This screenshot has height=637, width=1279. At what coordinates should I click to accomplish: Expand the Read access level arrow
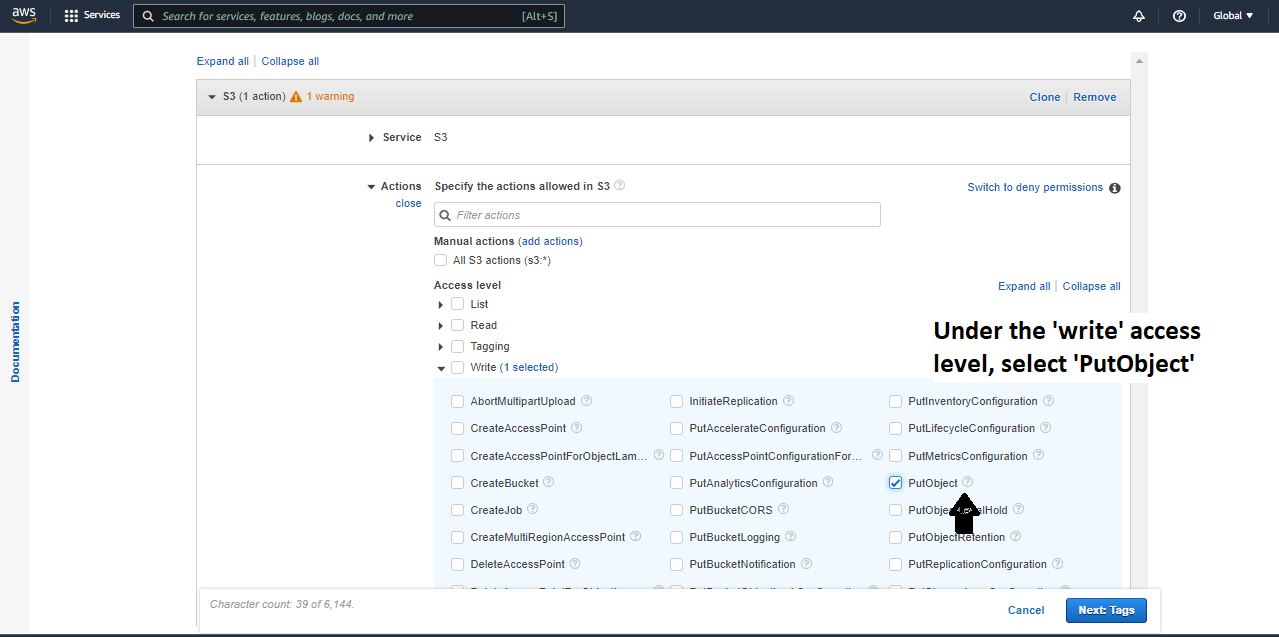click(440, 325)
